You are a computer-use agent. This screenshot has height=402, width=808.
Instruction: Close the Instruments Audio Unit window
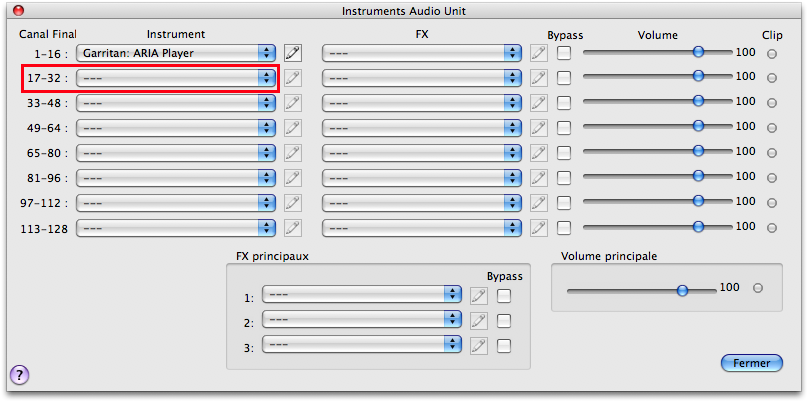pyautogui.click(x=19, y=10)
